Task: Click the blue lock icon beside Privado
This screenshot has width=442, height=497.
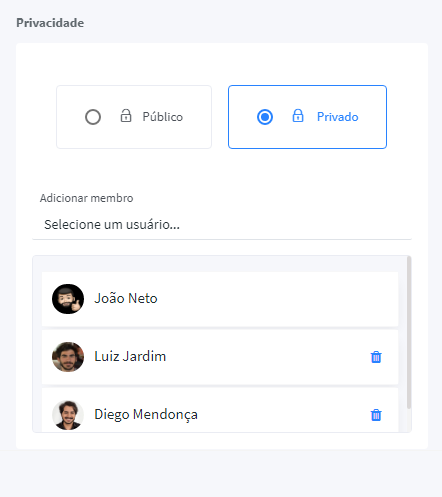Action: 298,116
